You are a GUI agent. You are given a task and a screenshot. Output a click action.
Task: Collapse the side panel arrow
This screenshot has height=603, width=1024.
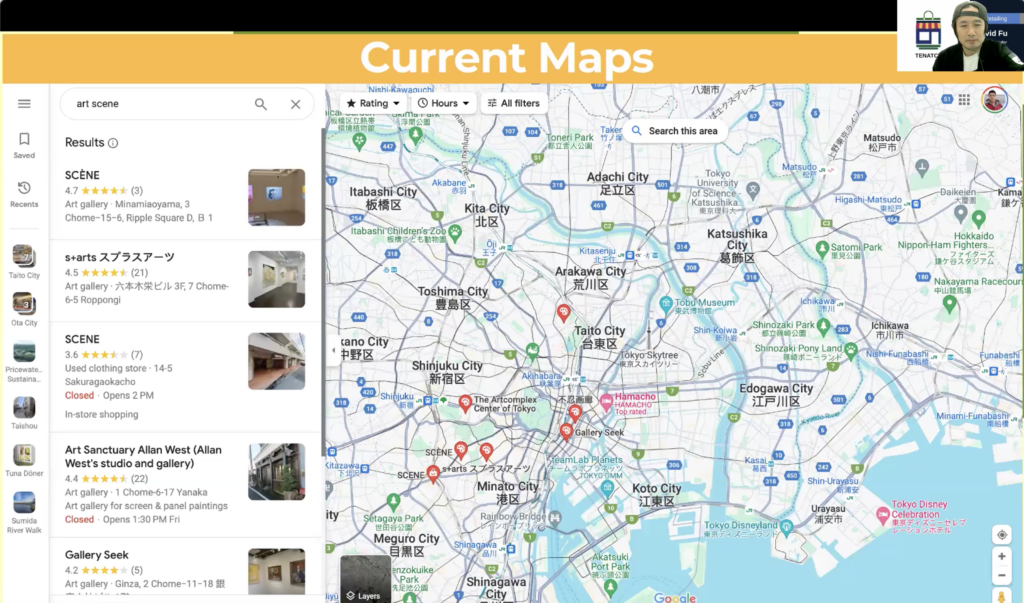point(333,350)
